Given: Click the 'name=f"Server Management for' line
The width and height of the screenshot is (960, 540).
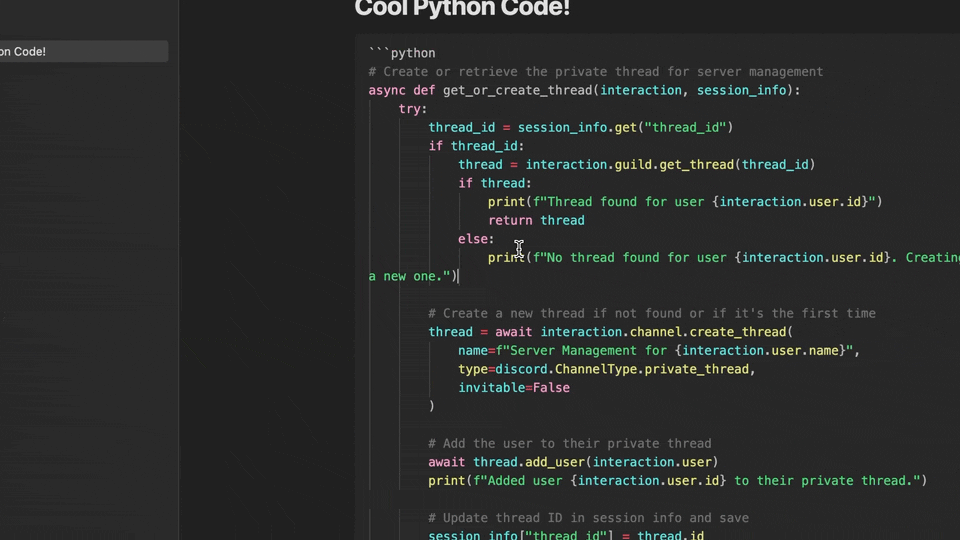Looking at the screenshot, I should pyautogui.click(x=659, y=351).
